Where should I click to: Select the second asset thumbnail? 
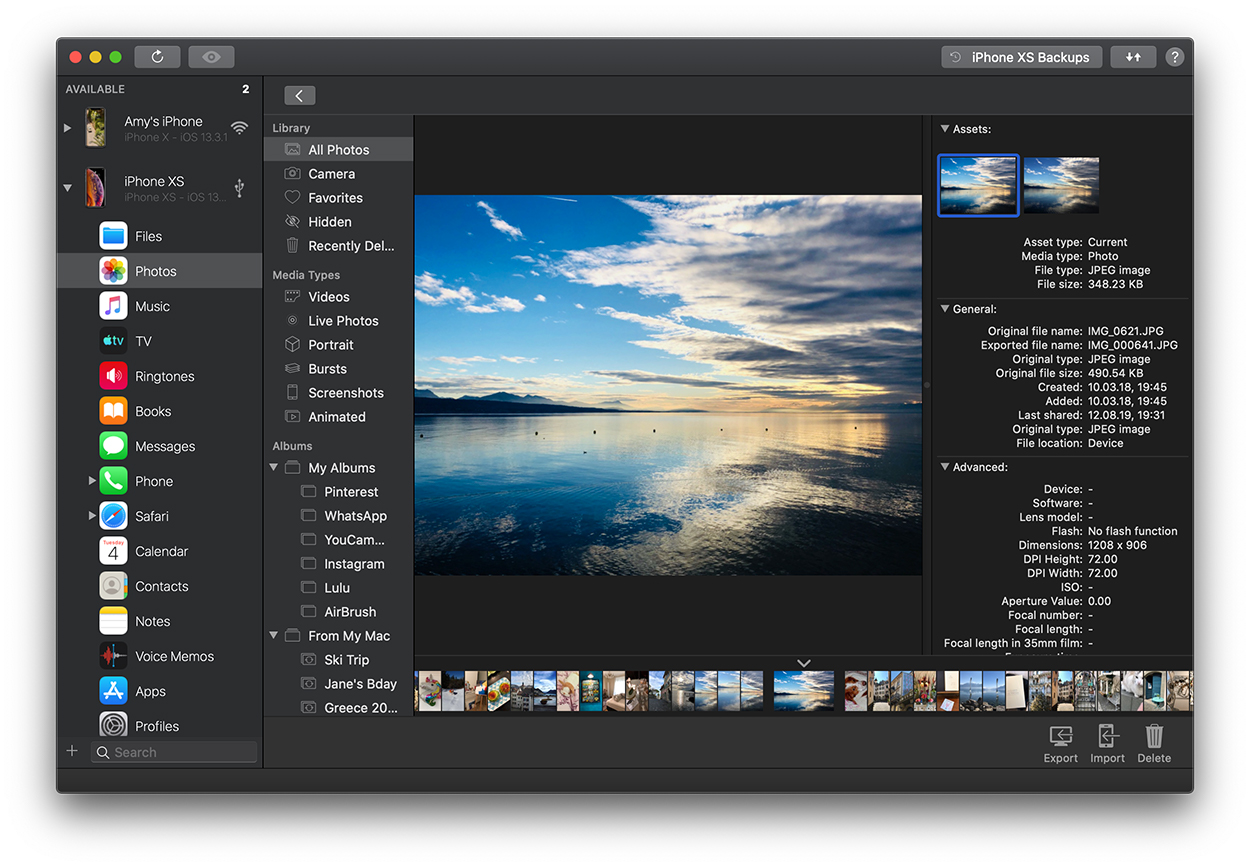pyautogui.click(x=1061, y=185)
